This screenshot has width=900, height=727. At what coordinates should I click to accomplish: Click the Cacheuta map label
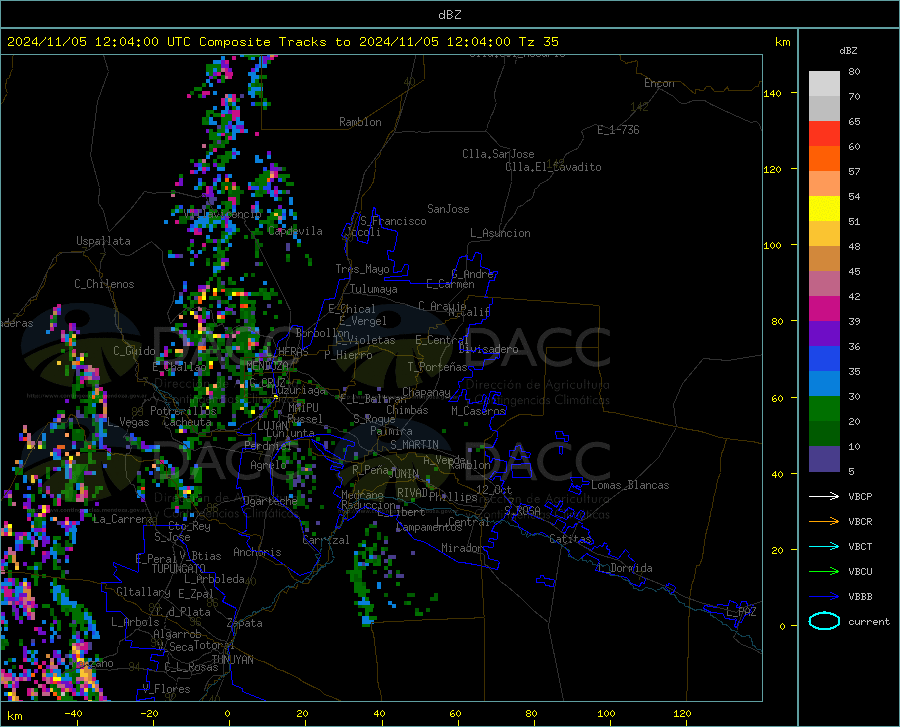coord(188,422)
